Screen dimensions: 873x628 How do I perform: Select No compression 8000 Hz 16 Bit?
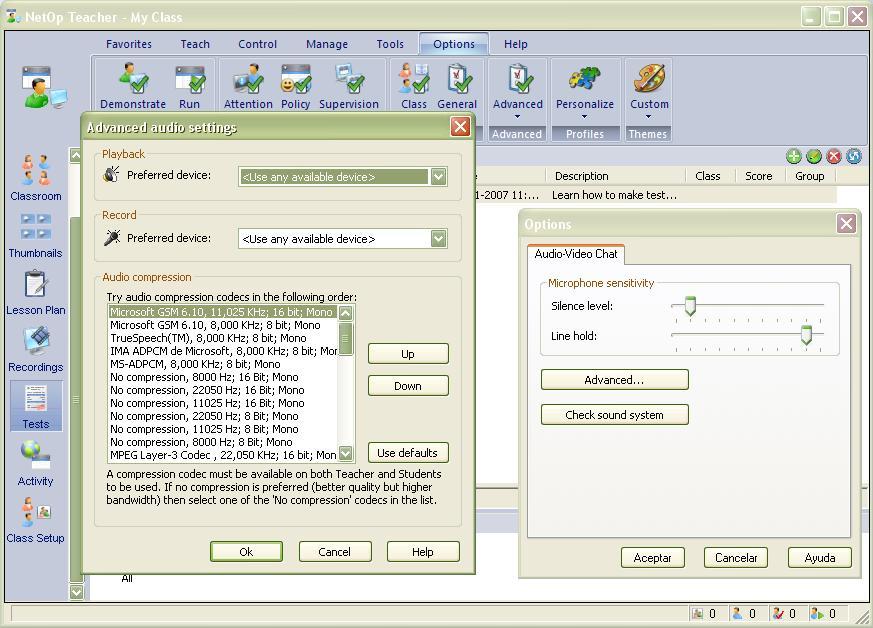tap(223, 377)
